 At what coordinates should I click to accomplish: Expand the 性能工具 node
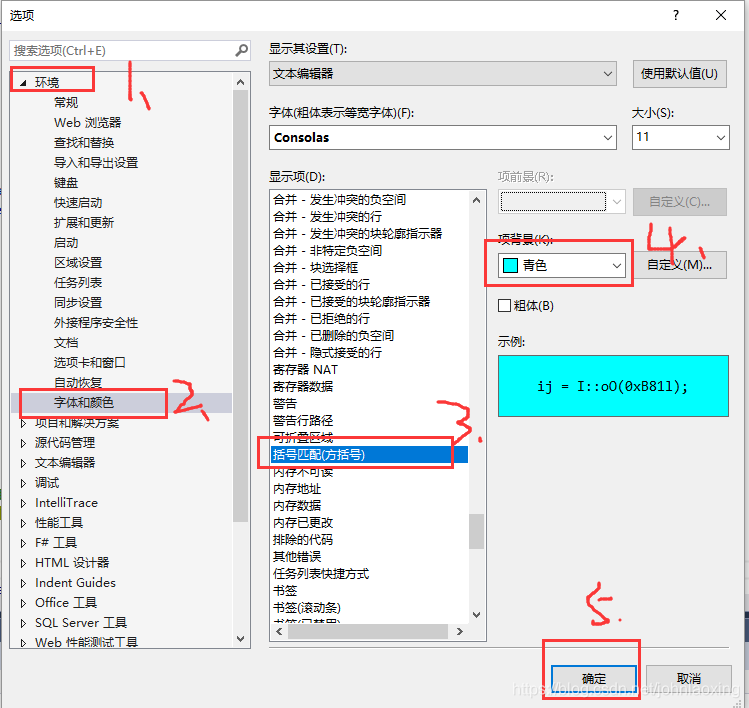click(23, 524)
